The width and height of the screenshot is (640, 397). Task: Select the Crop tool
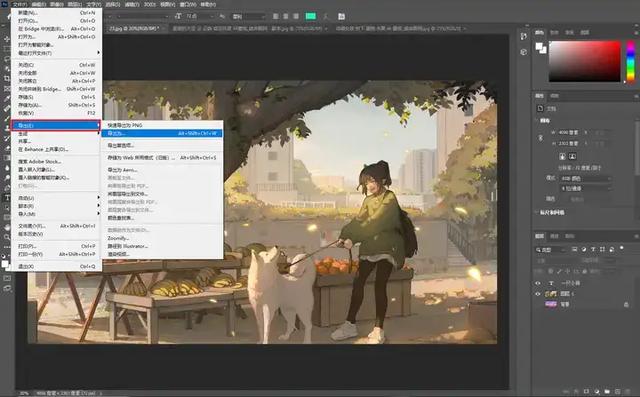click(7, 78)
